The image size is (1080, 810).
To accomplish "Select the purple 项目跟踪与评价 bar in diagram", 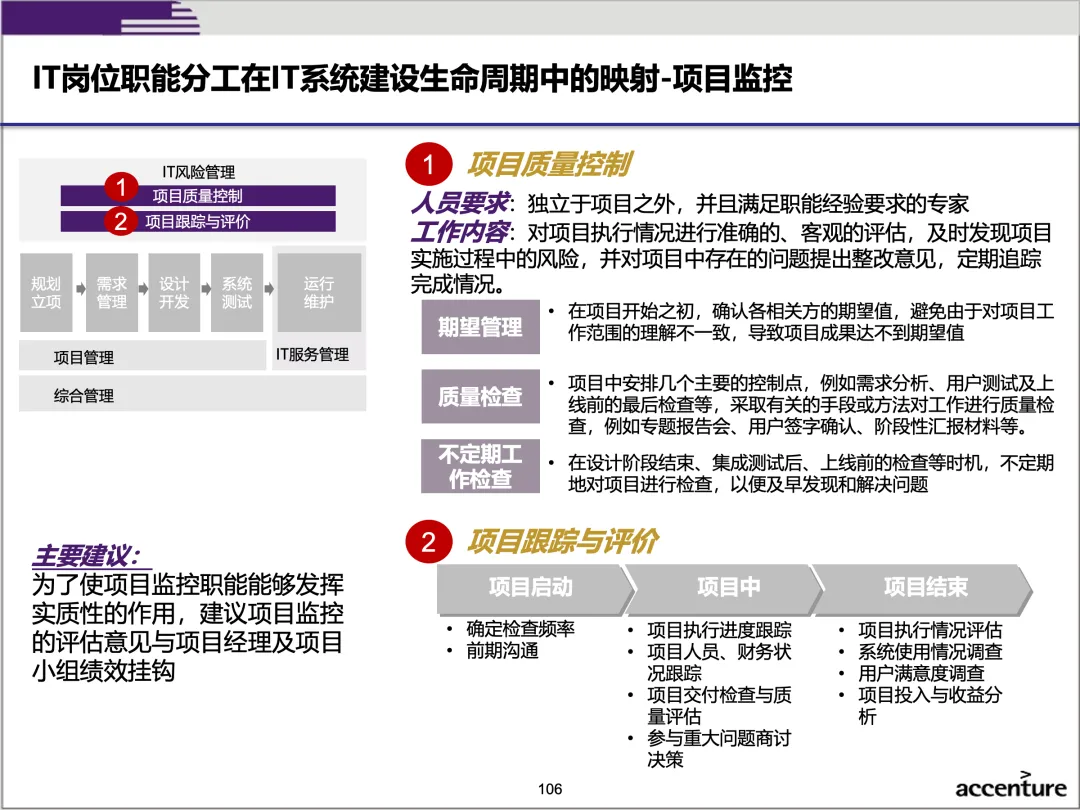I will coord(198,221).
